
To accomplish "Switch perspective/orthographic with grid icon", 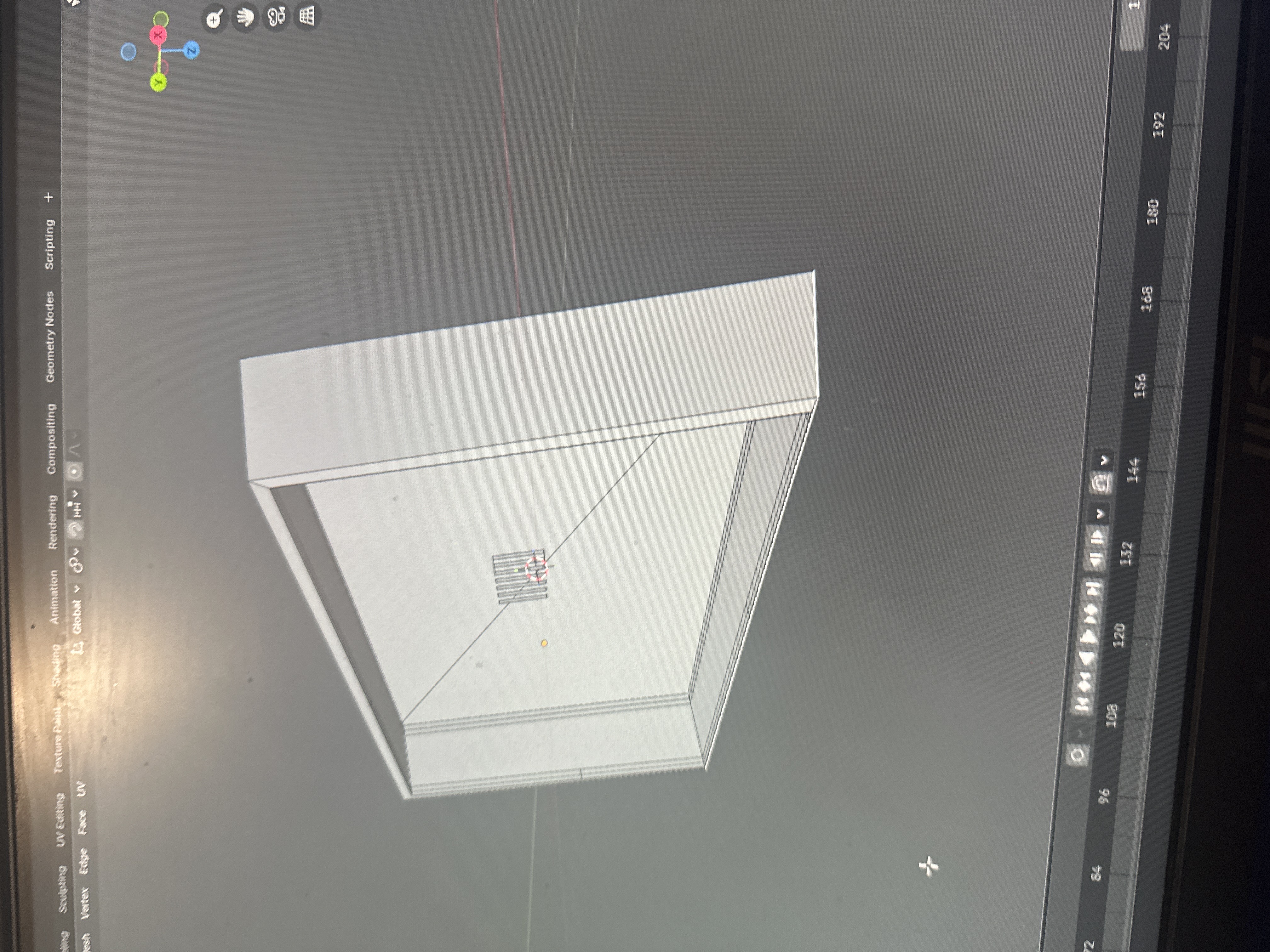I will tap(307, 15).
